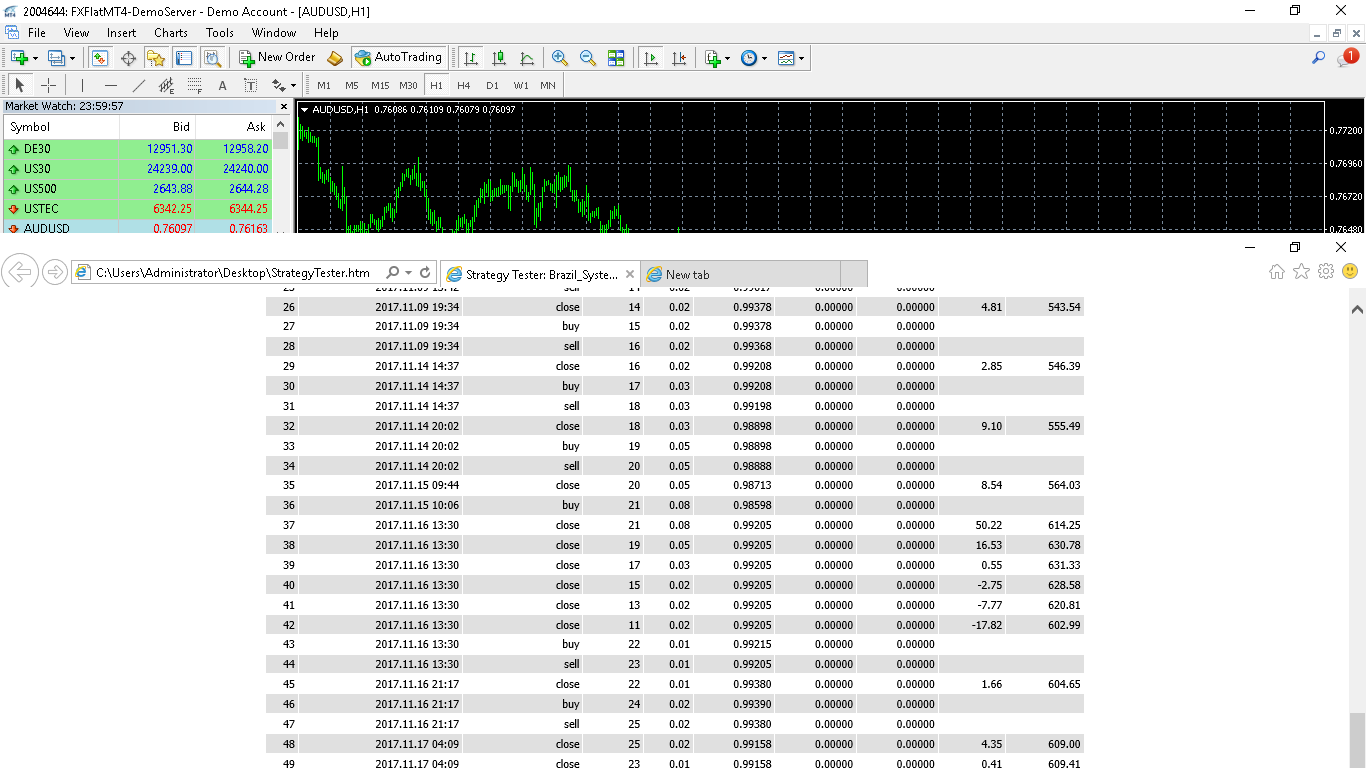Switch to M1 timeframe
Viewport: 1366px width, 768px height.
324,85
